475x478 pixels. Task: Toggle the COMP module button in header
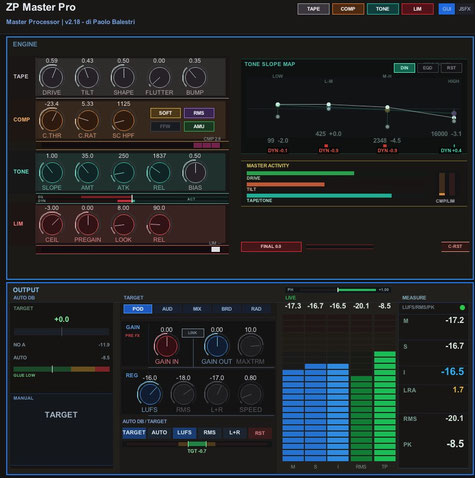pos(348,9)
